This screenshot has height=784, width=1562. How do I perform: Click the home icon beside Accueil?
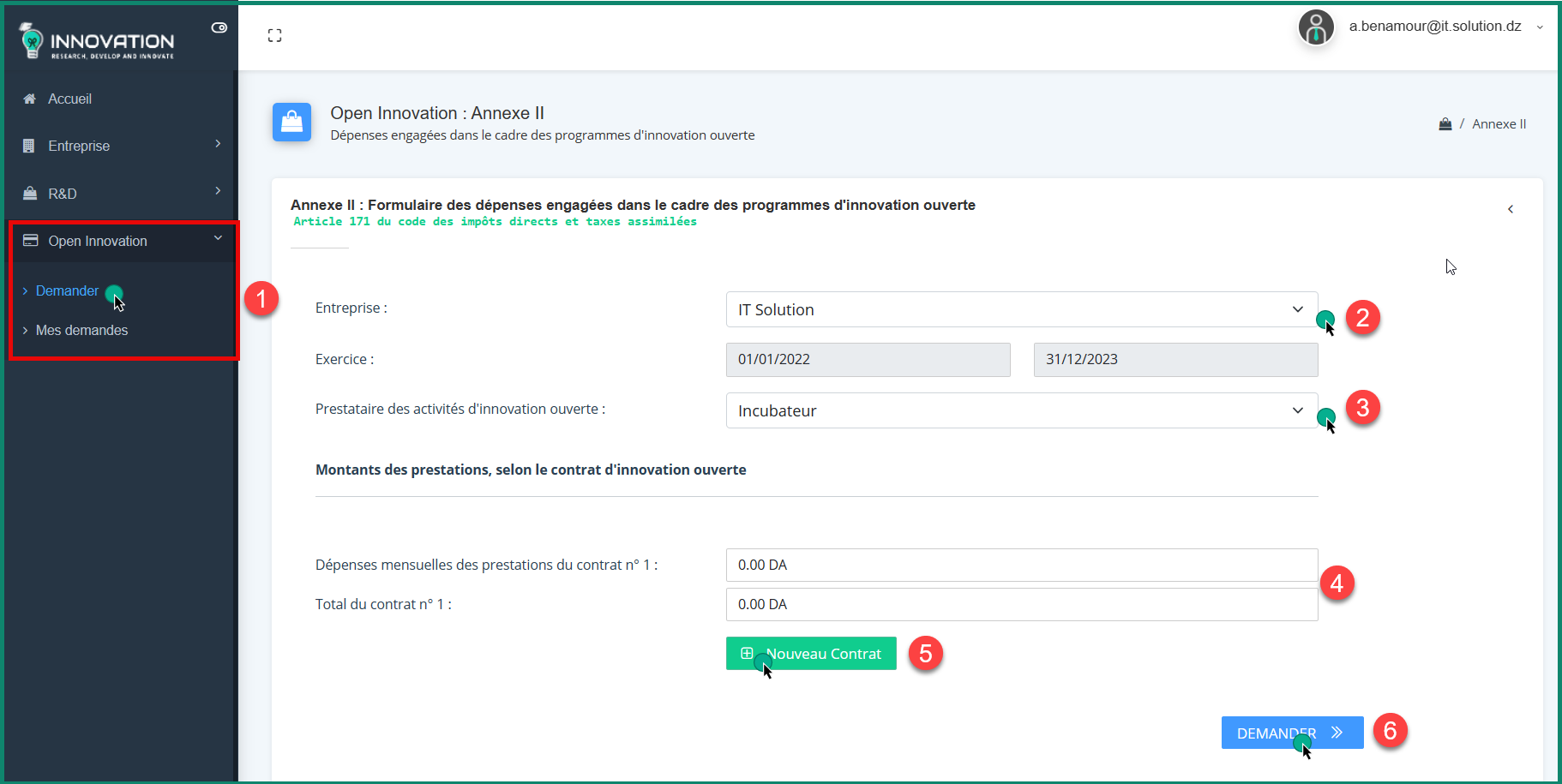click(30, 99)
